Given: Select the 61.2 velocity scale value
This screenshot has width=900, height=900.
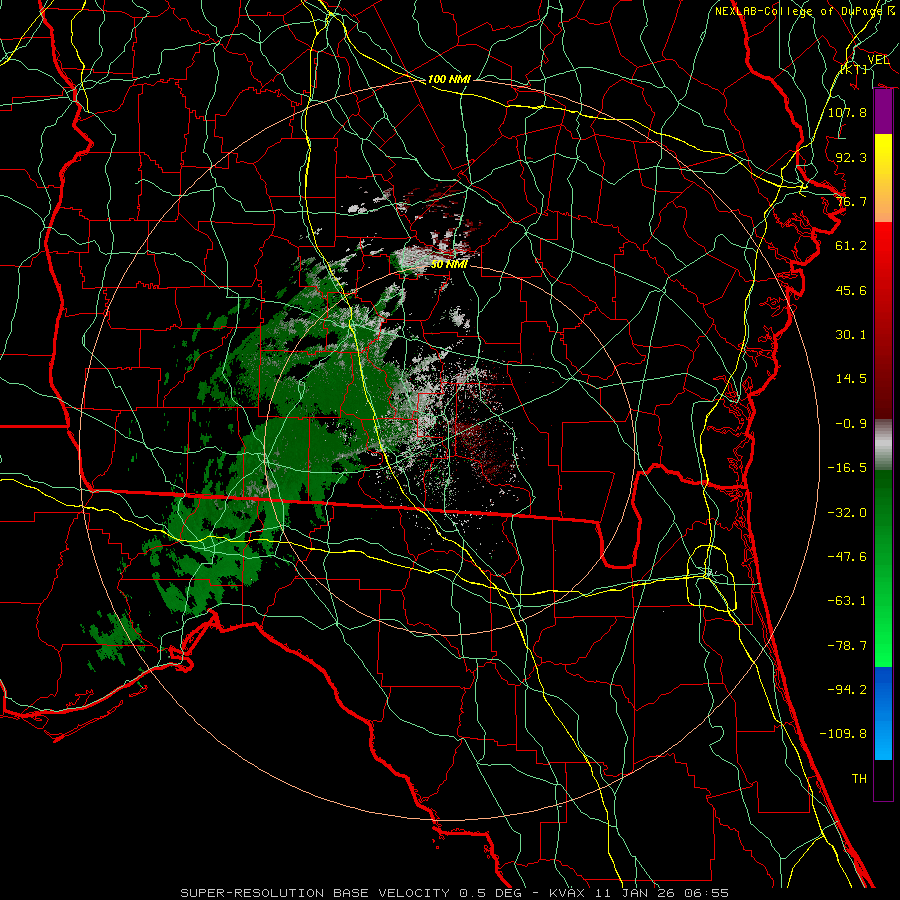Looking at the screenshot, I should [851, 246].
